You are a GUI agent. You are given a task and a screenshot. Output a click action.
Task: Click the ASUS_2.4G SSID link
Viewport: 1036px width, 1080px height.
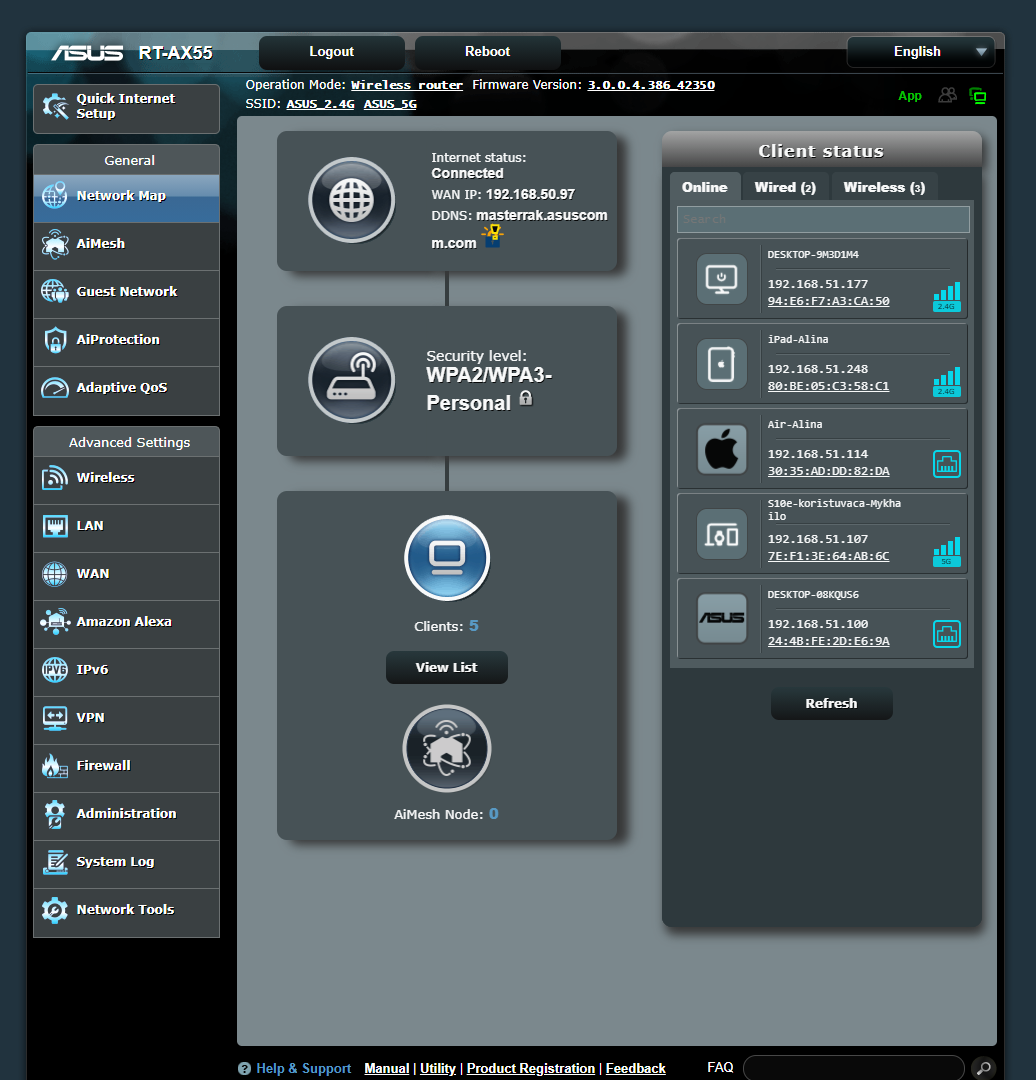[320, 104]
